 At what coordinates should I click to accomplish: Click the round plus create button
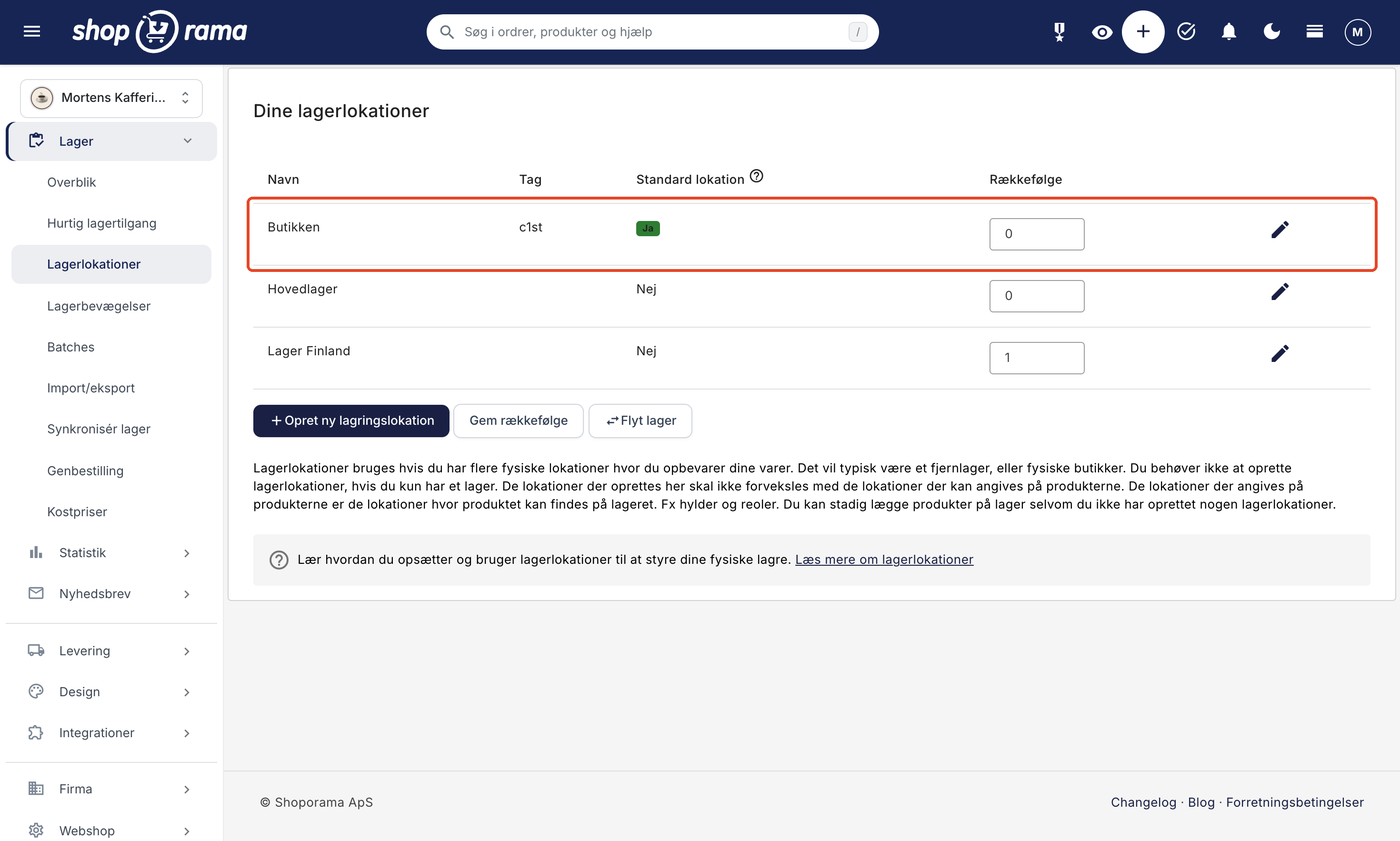[x=1143, y=32]
